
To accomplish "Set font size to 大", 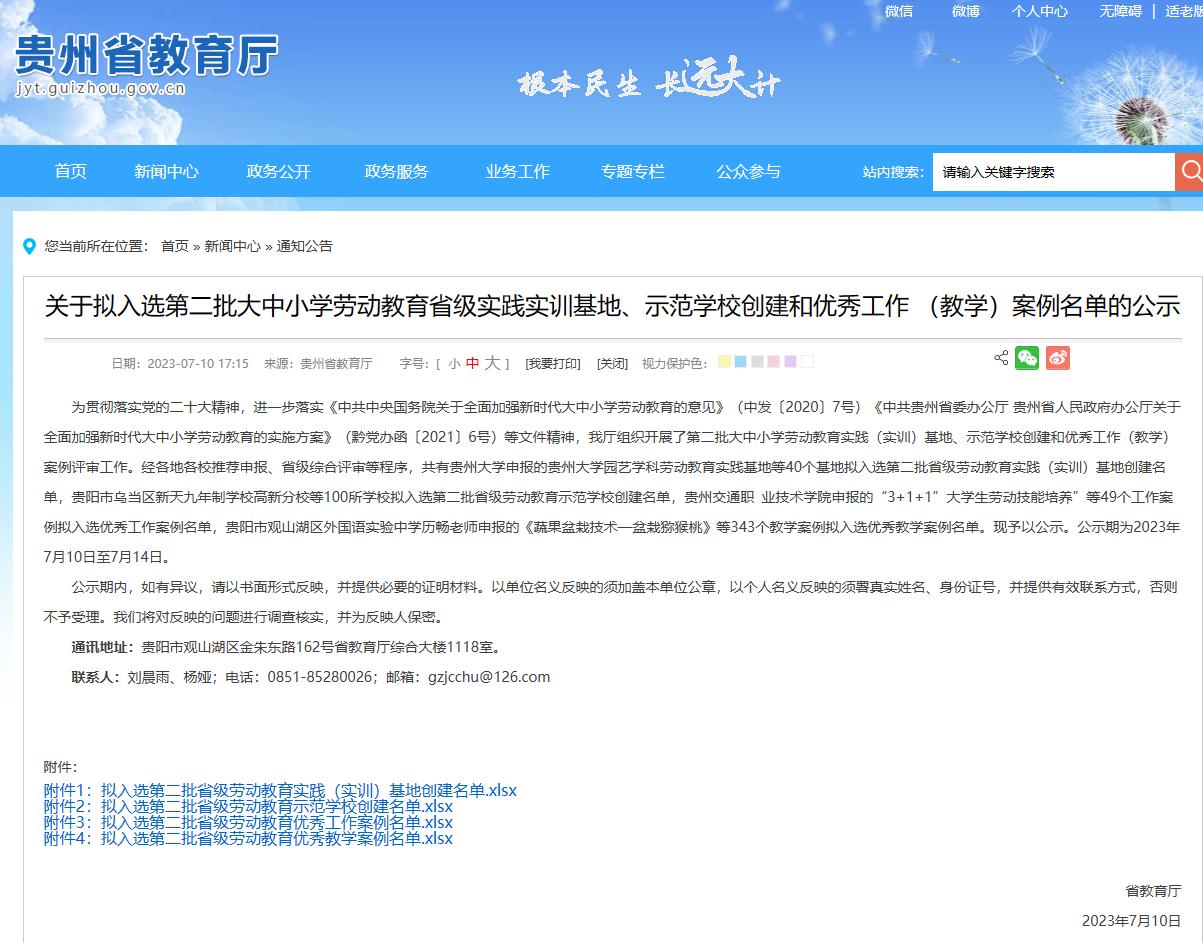I will pos(492,363).
